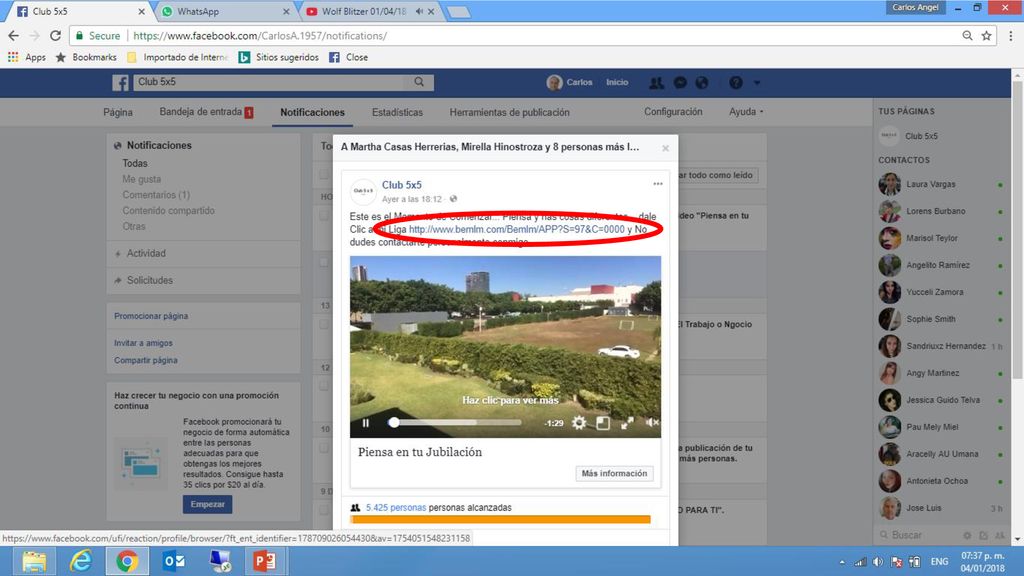Screen dimensions: 1024x576
Task: Expand the Solicitudes section
Action: [x=150, y=280]
